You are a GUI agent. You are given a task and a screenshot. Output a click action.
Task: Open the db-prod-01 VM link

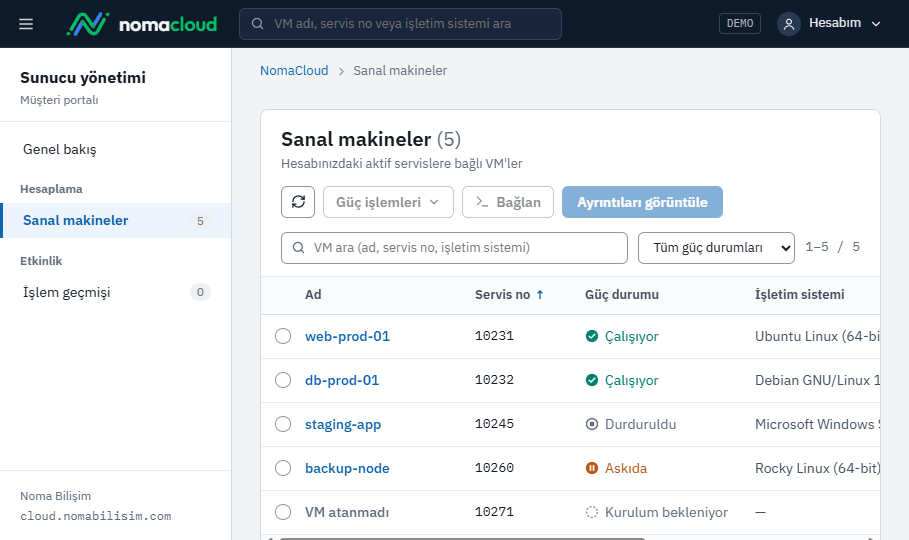click(x=342, y=380)
